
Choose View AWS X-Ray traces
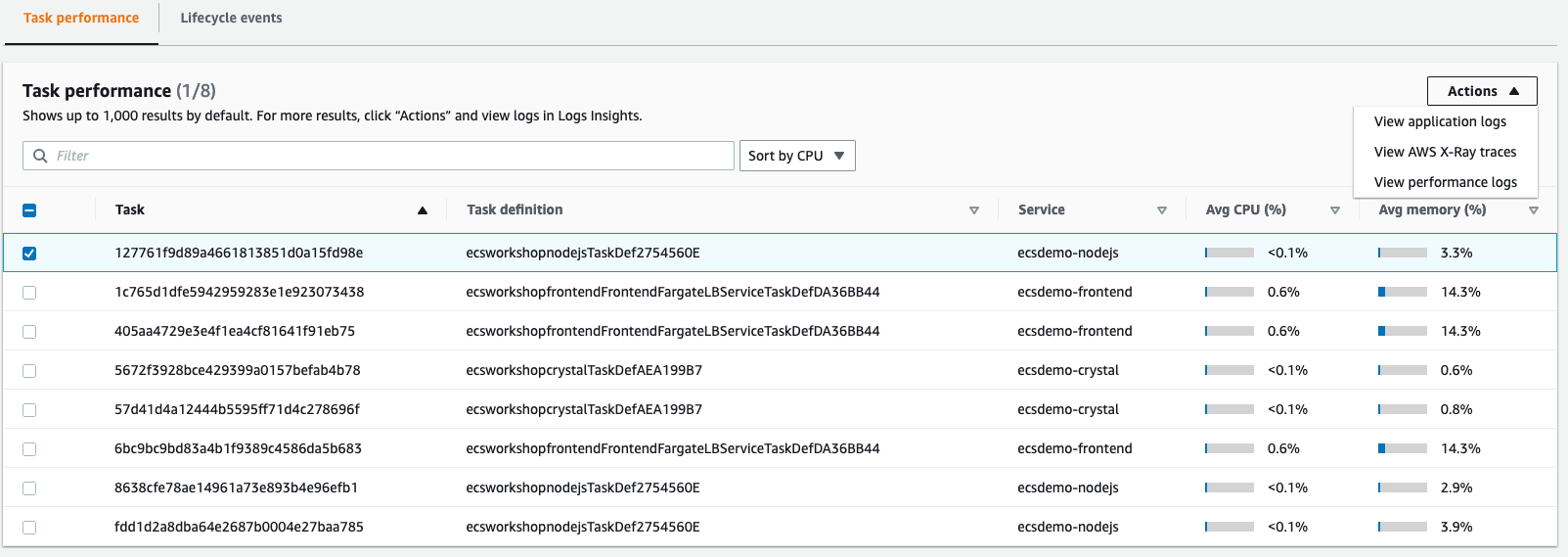pyautogui.click(x=1445, y=152)
